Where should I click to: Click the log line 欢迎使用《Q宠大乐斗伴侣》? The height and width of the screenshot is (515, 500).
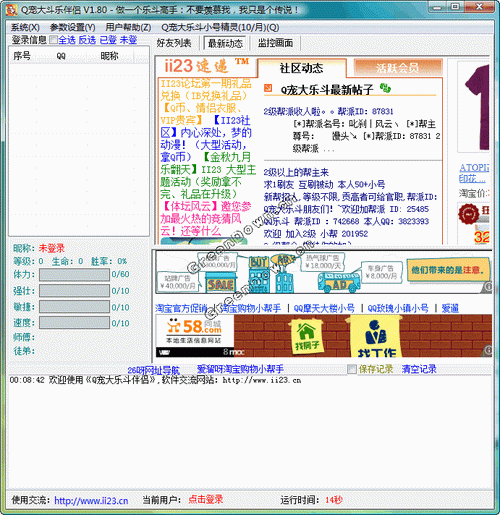coord(155,380)
